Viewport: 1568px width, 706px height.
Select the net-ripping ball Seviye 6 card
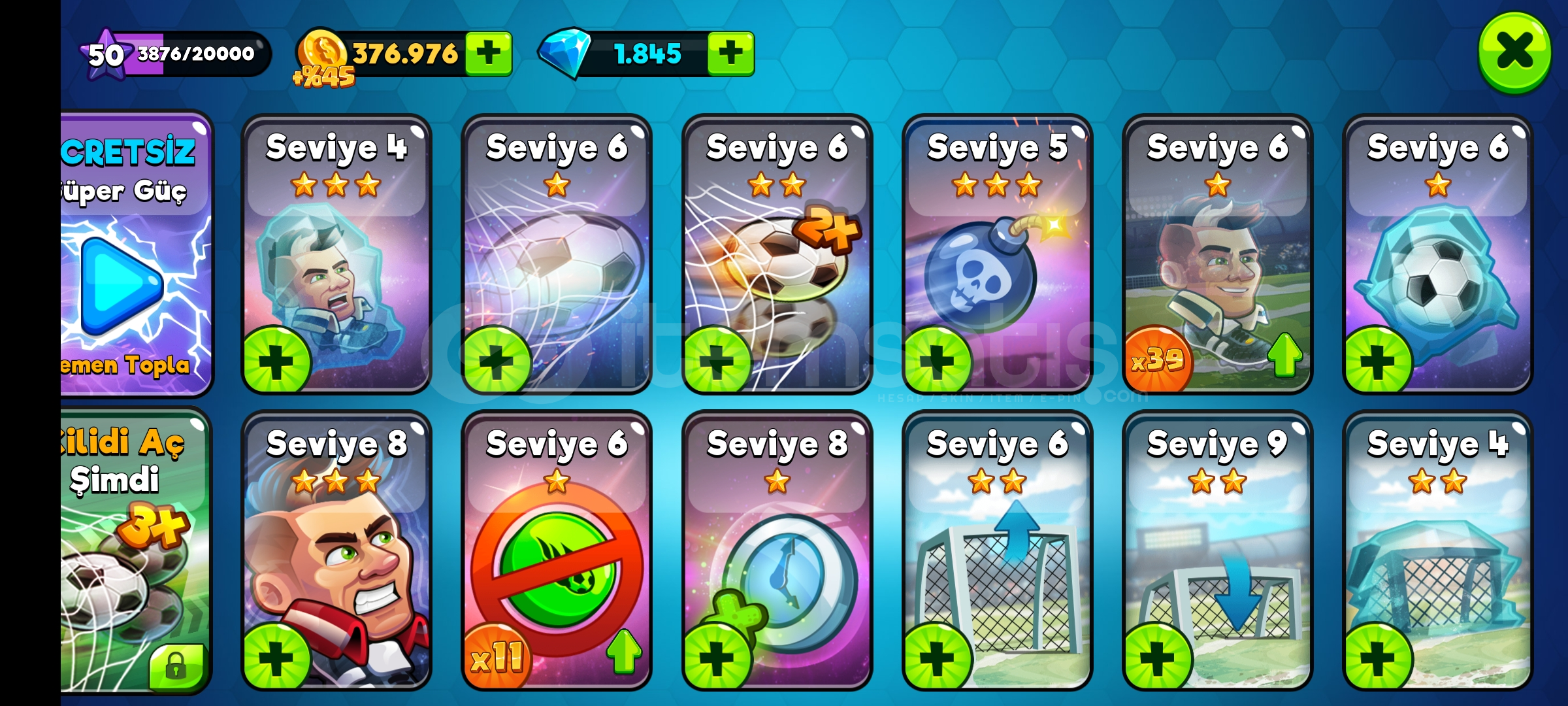557,254
